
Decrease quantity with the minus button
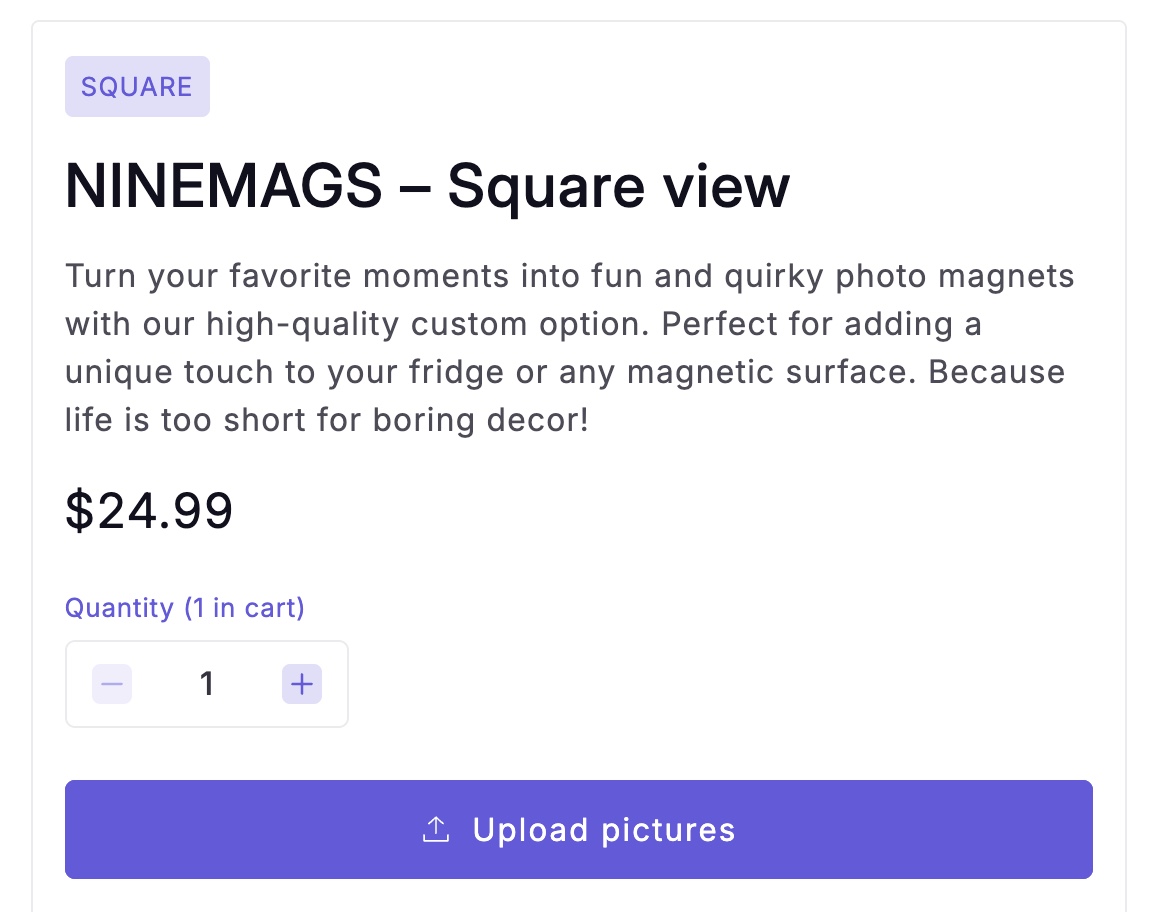112,684
